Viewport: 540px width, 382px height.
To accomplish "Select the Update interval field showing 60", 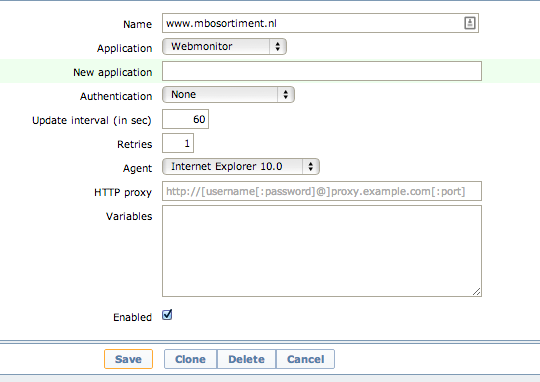I will pyautogui.click(x=185, y=119).
